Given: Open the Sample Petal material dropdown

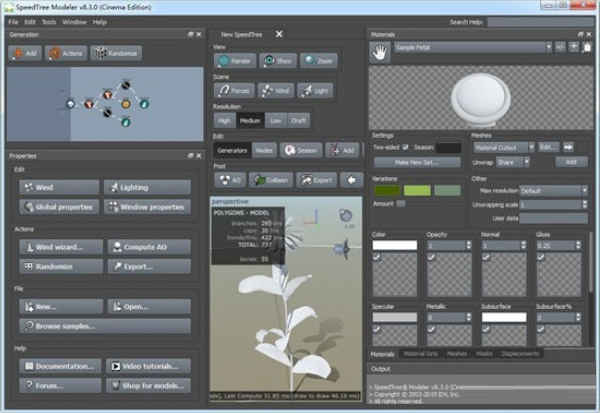Looking at the screenshot, I should (472, 47).
